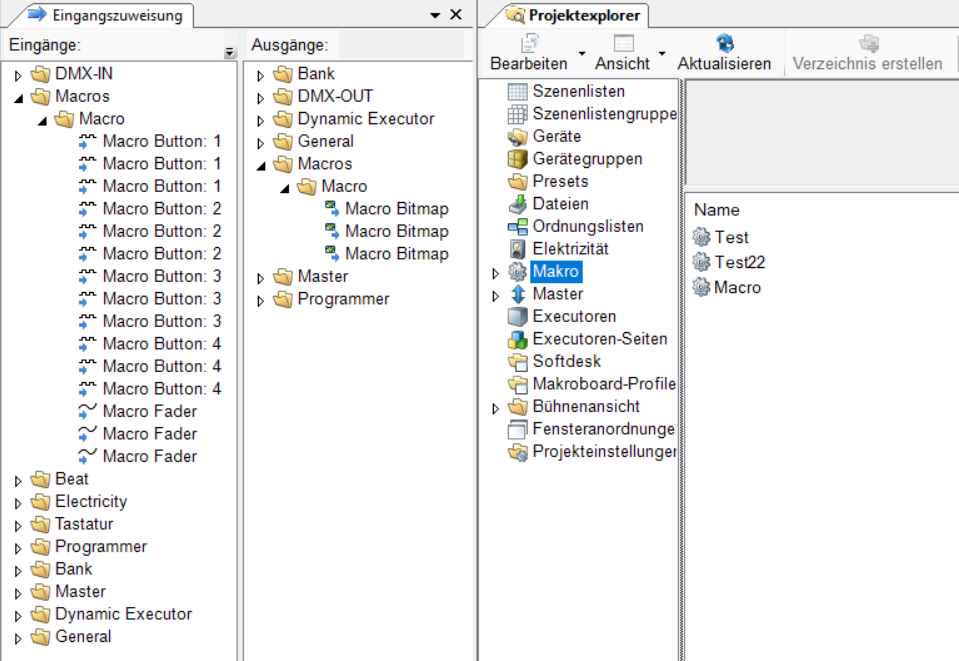Click the Aktualisieren refresh icon
This screenshot has height=661, width=959.
click(x=725, y=43)
